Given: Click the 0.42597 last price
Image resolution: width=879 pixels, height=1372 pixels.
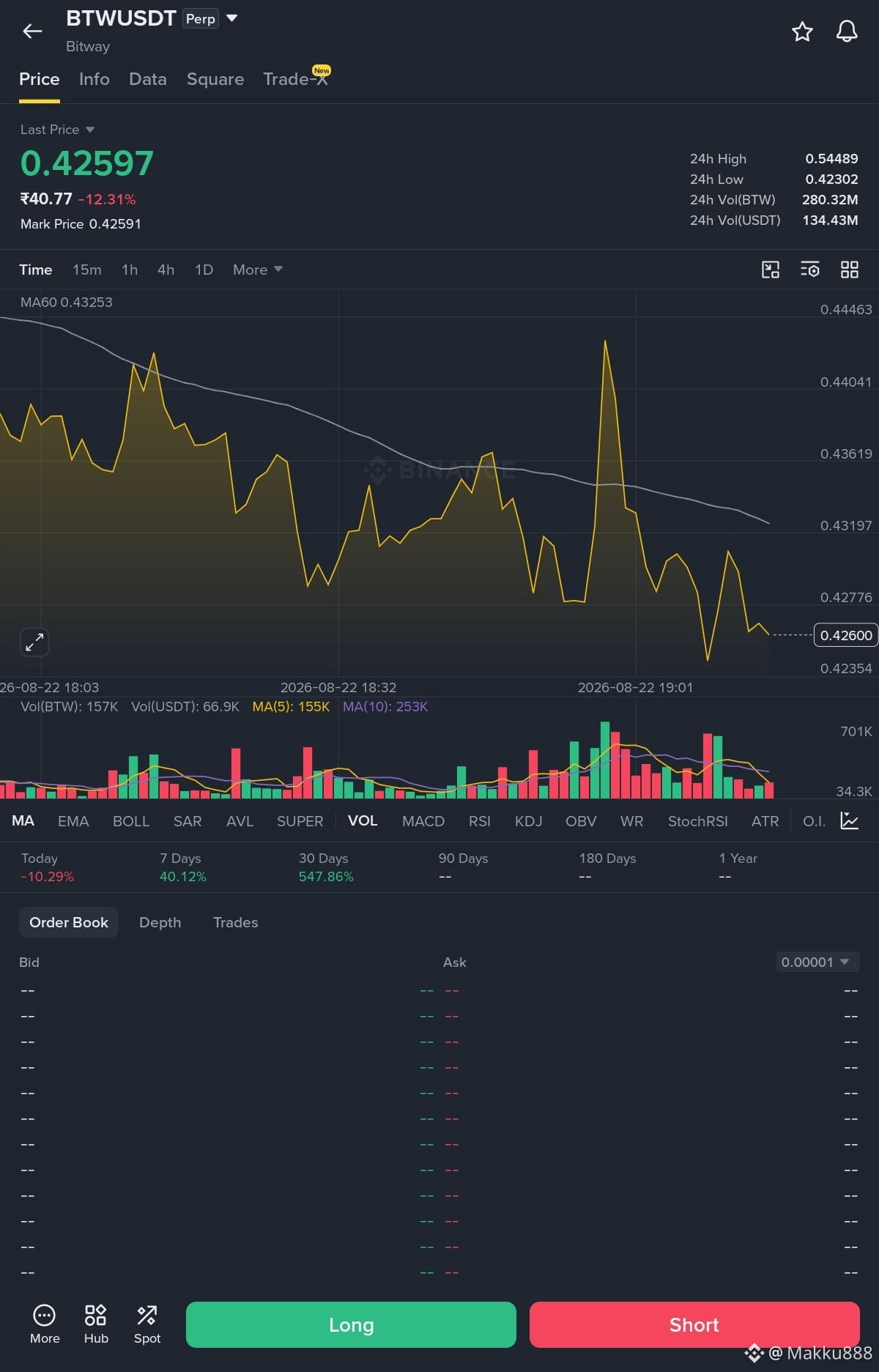Looking at the screenshot, I should 87,163.
